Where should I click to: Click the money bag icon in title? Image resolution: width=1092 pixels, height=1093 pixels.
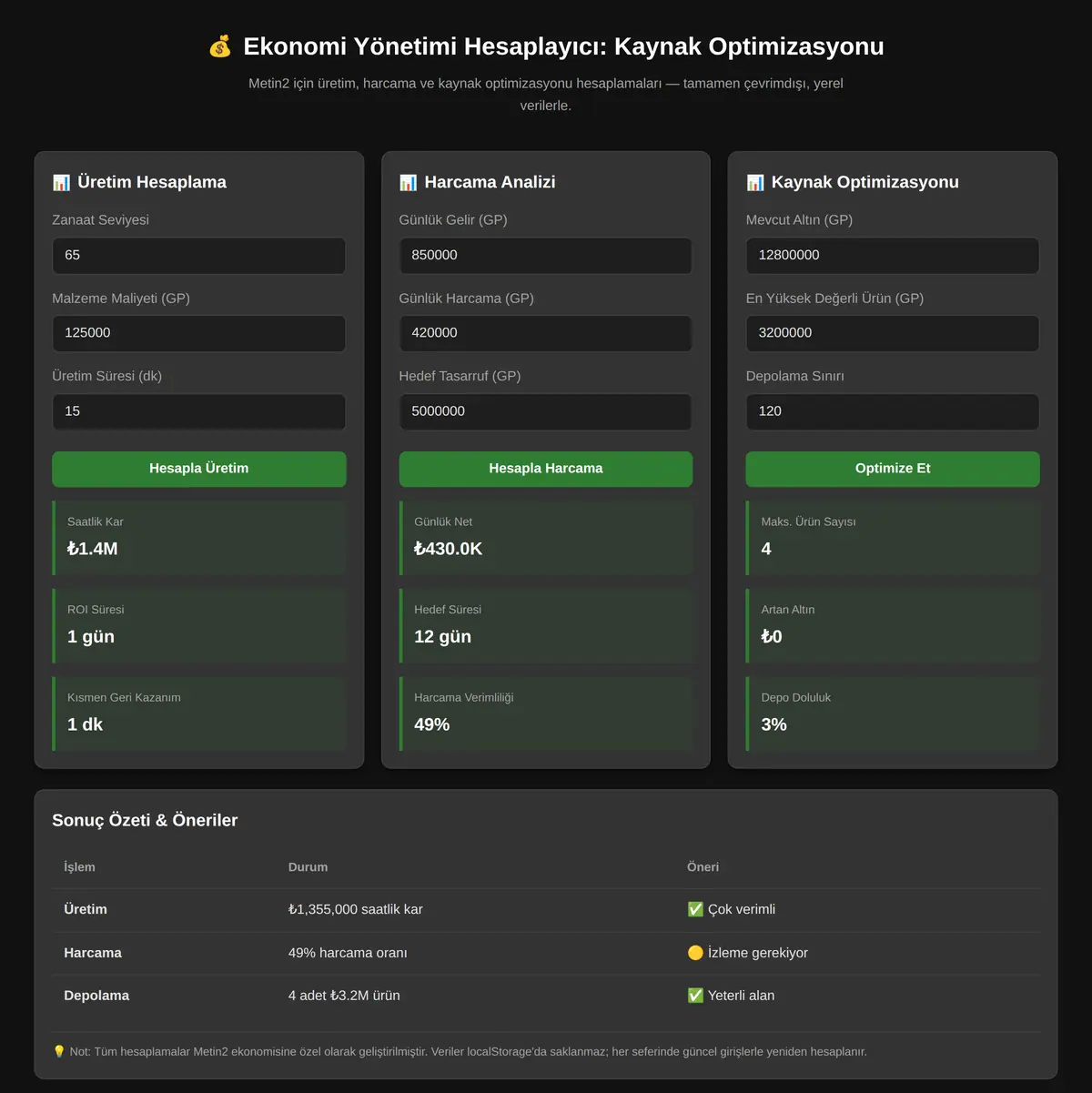click(x=220, y=46)
